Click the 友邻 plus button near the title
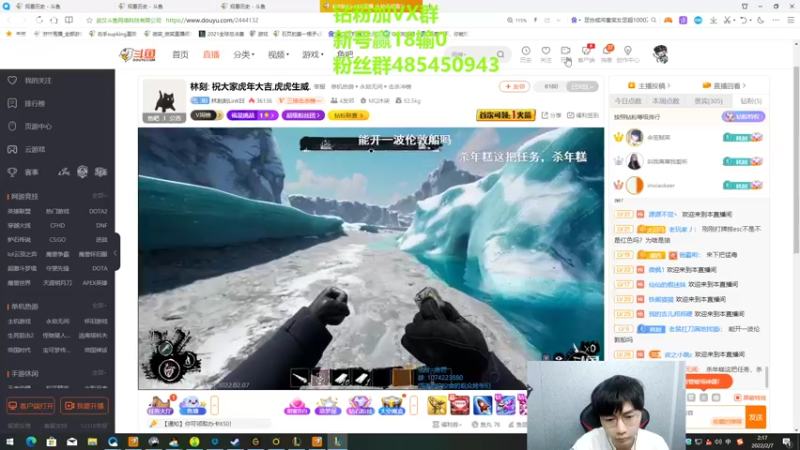Viewport: 800px width, 450px height. (514, 87)
